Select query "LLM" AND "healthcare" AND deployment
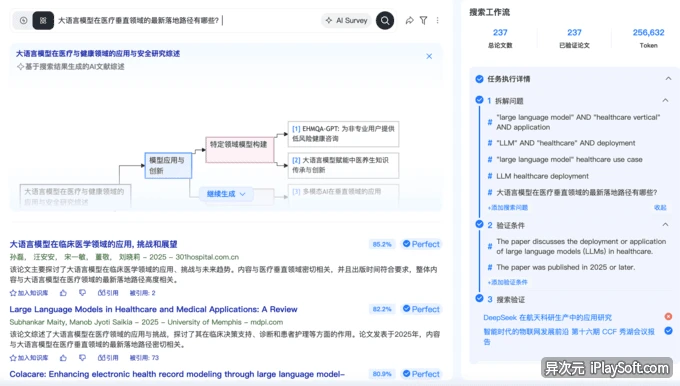The width and height of the screenshot is (680, 386). pyautogui.click(x=566, y=143)
